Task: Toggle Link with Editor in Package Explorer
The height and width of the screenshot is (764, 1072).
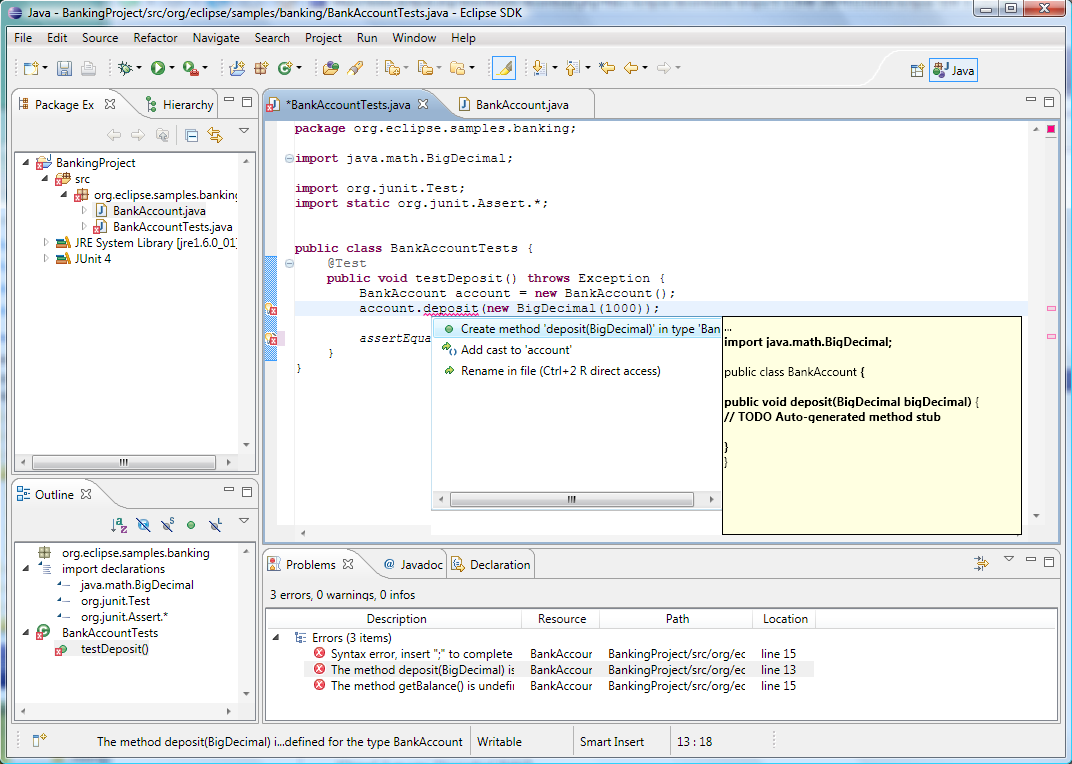Action: [x=214, y=135]
